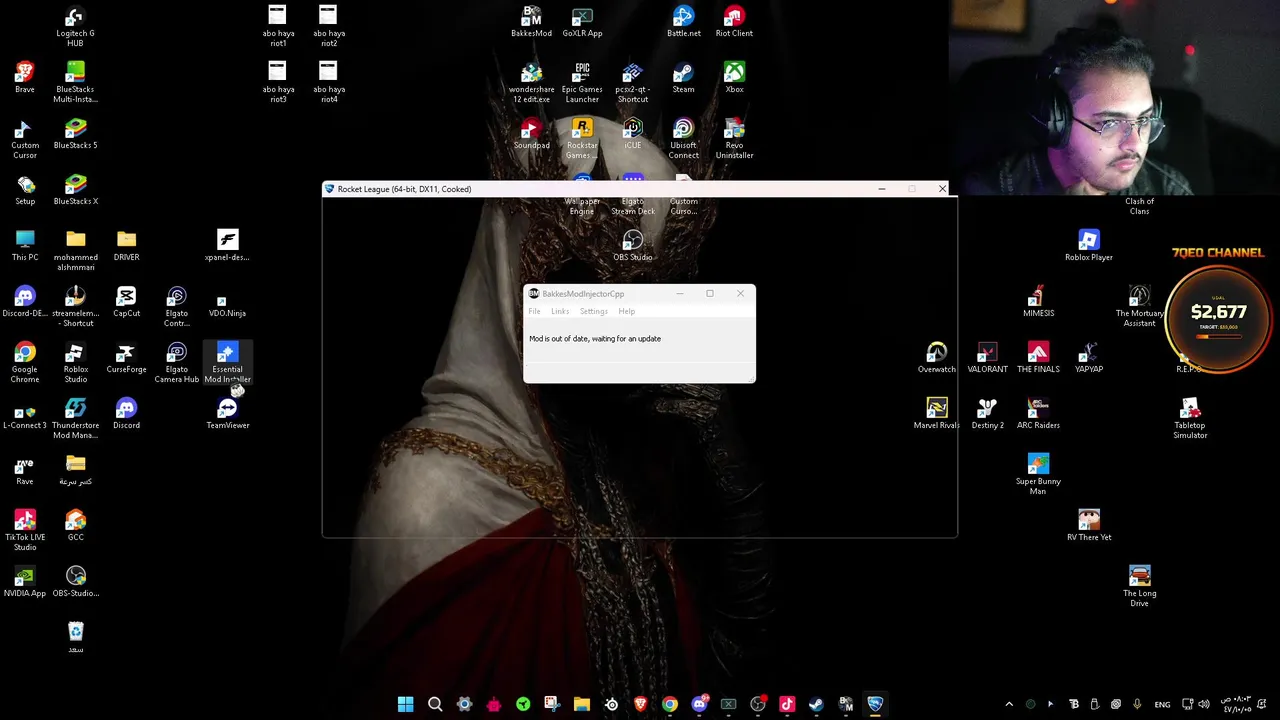Open THE FINALS desktop shortcut
Screen dimensions: 1280x720
1038,358
